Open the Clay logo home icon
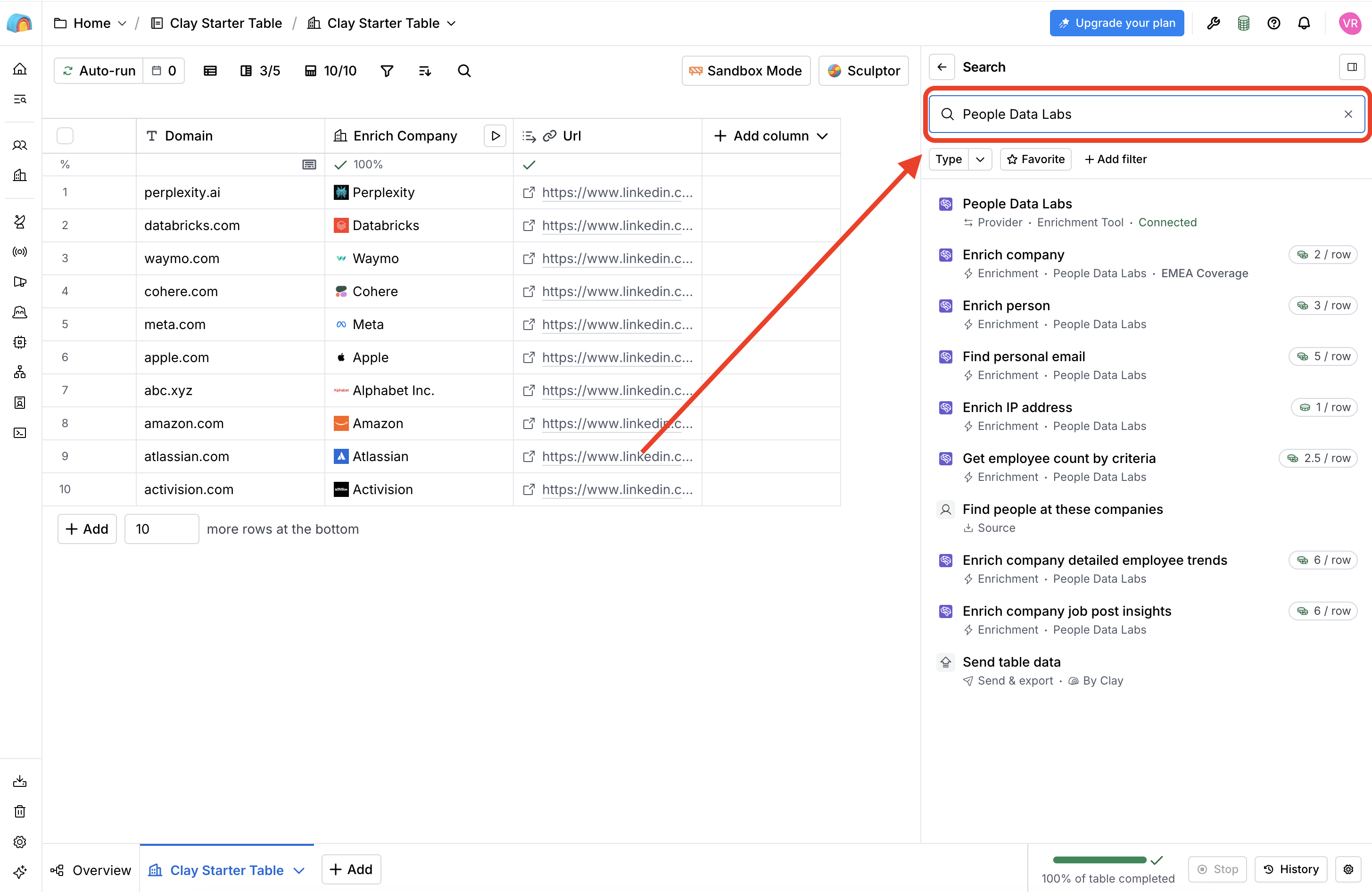 (20, 23)
